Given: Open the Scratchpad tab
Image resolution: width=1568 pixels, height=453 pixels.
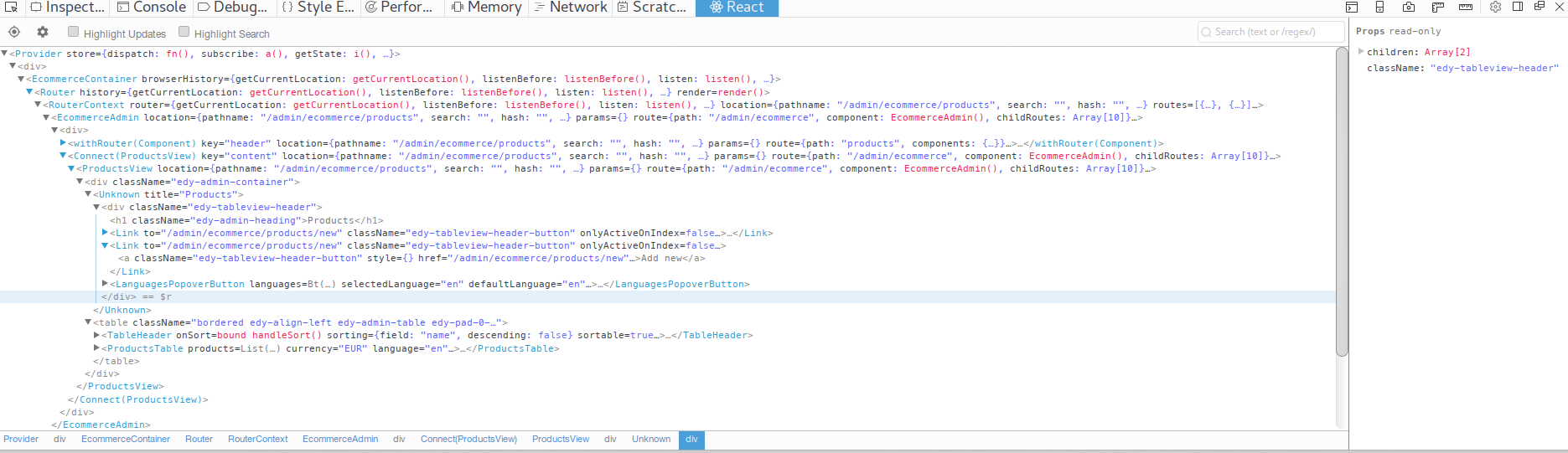Looking at the screenshot, I should [653, 8].
